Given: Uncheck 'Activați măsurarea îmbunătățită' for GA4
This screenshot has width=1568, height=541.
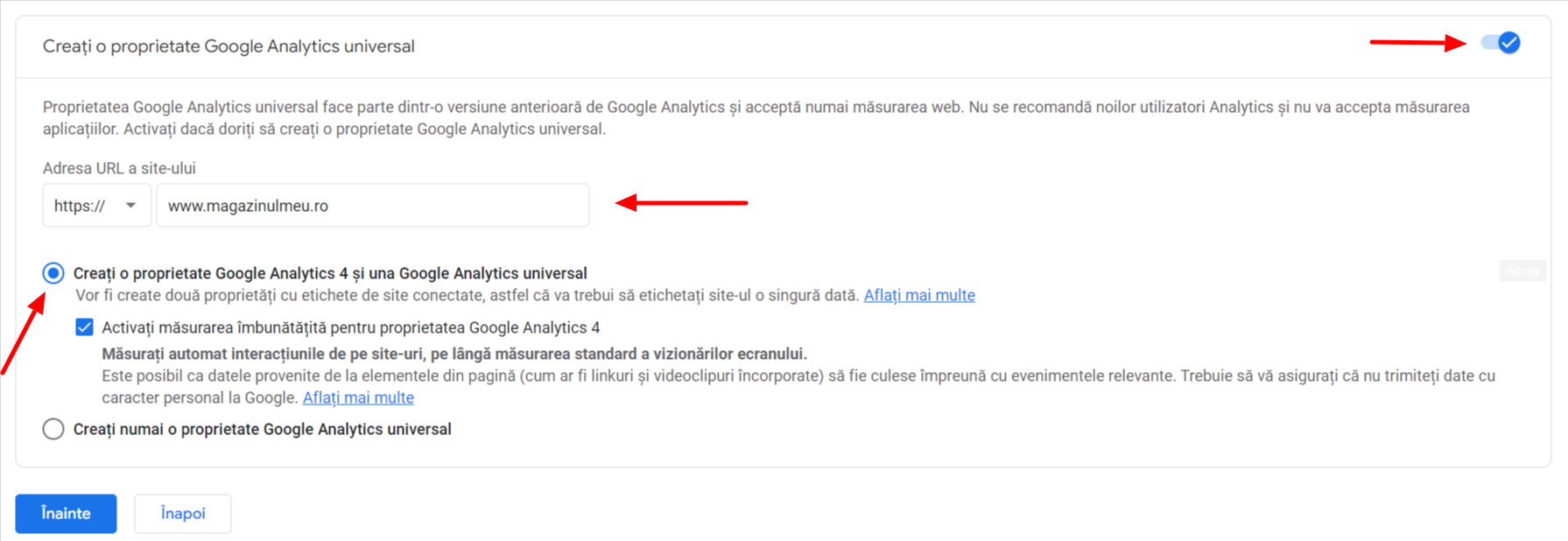Looking at the screenshot, I should pyautogui.click(x=84, y=327).
